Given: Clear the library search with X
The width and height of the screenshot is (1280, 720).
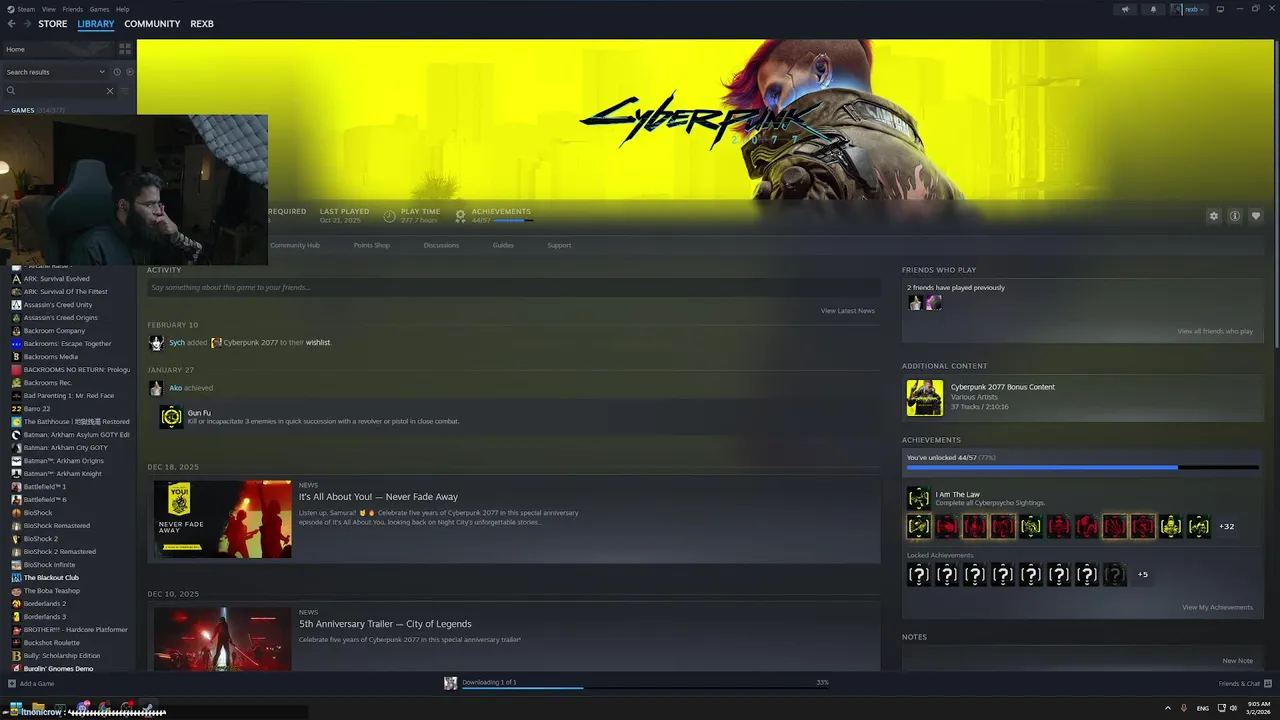Looking at the screenshot, I should (x=110, y=91).
